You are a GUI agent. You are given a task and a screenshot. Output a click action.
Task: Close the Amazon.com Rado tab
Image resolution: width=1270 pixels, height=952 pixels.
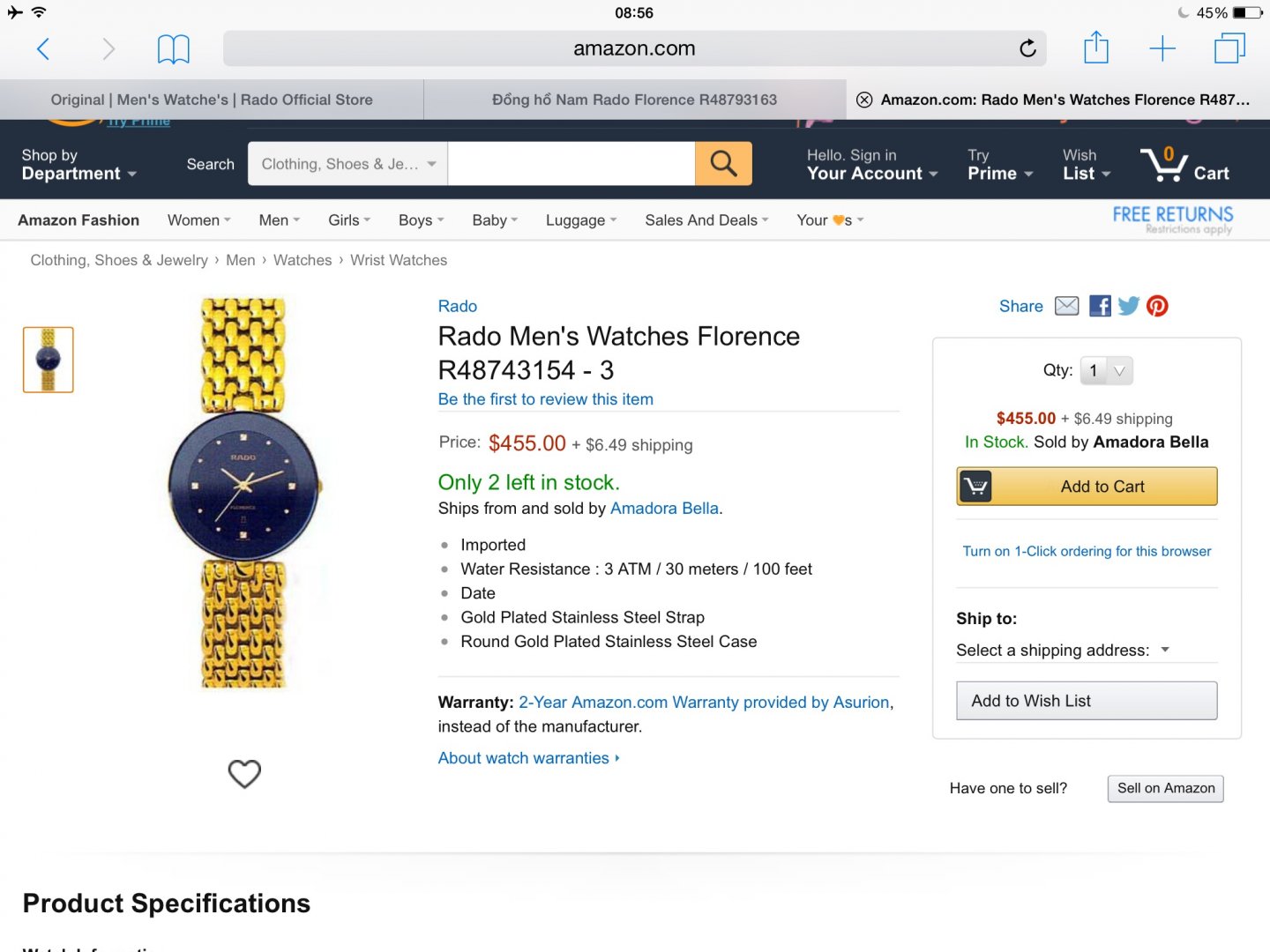coord(864,100)
